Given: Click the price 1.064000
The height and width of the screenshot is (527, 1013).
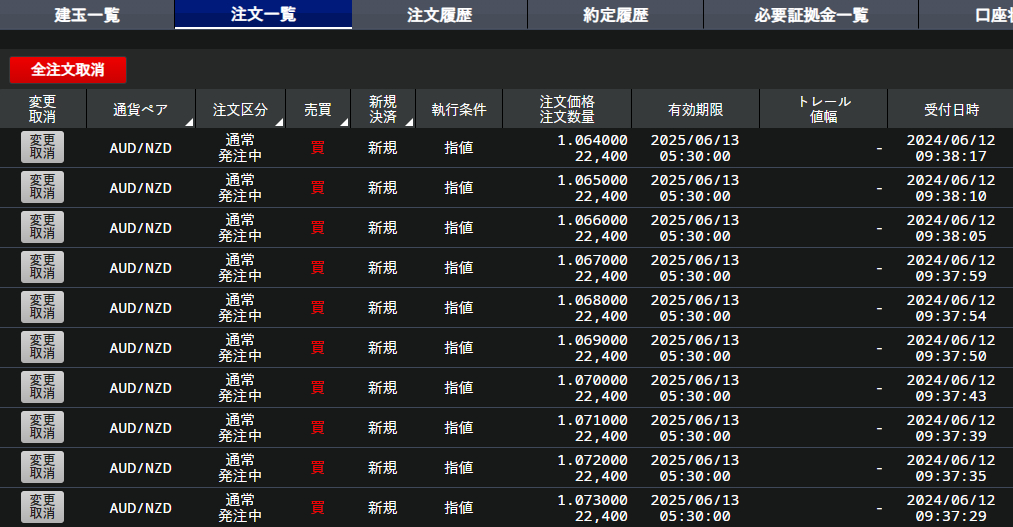Looking at the screenshot, I should click(592, 140).
